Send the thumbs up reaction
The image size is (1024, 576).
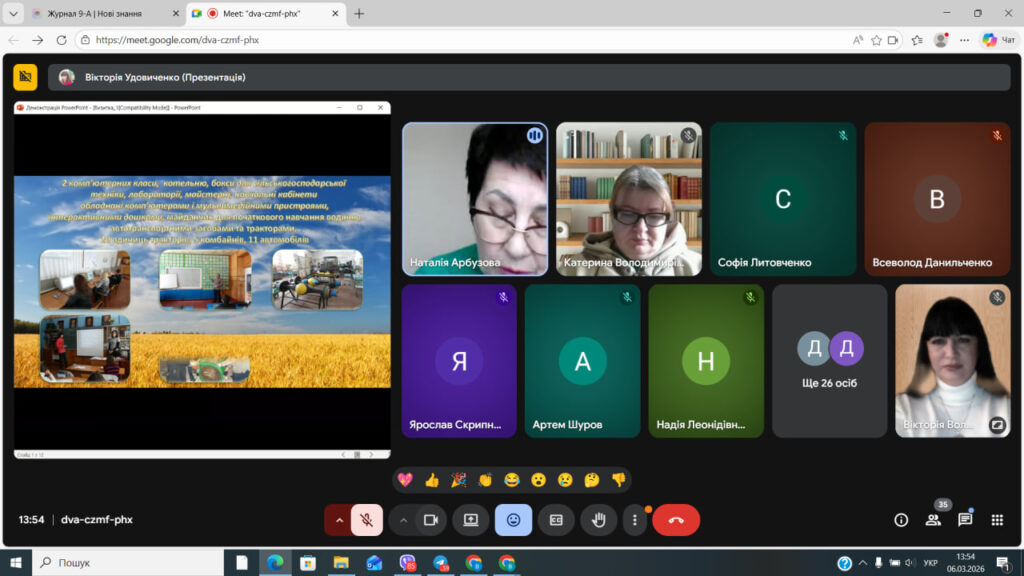(432, 480)
